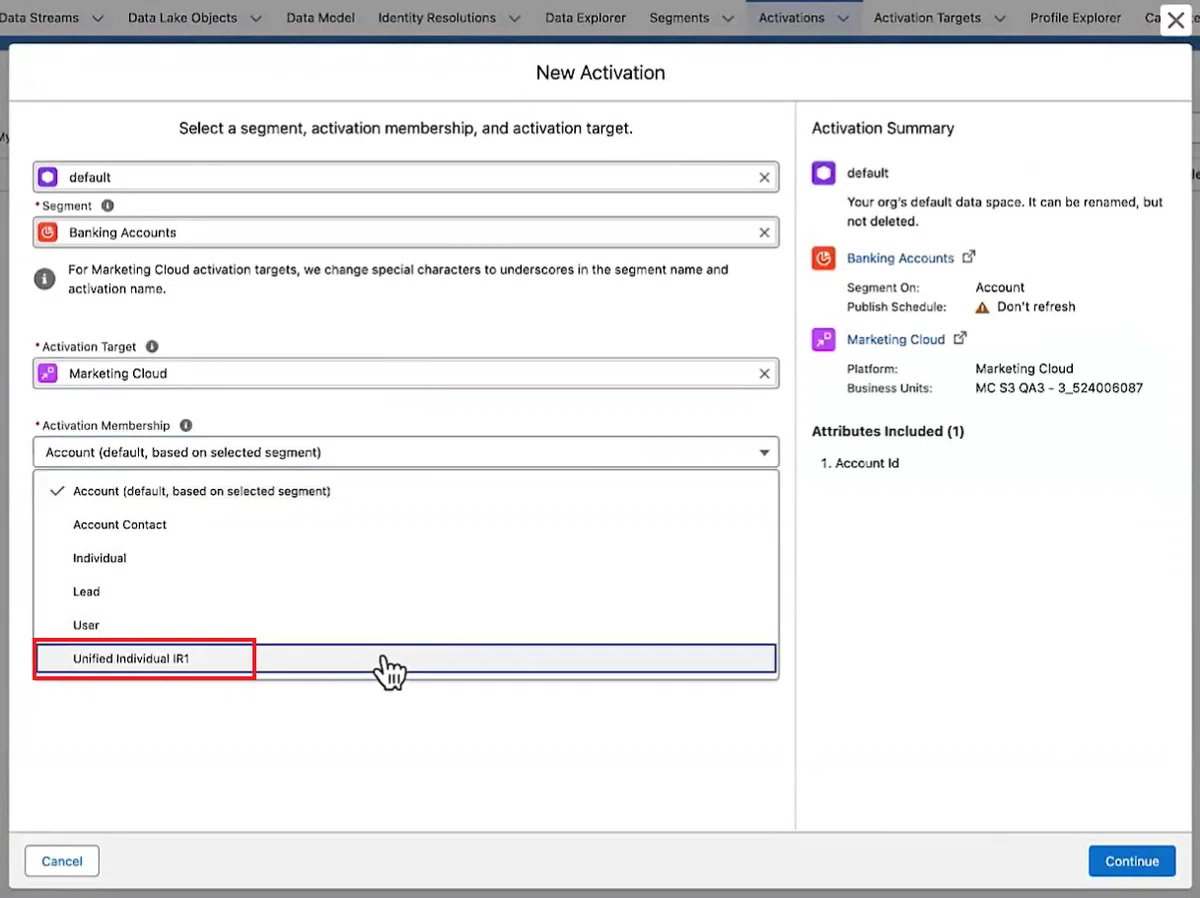Open Banking Accounts external link icon
Viewport: 1200px width, 898px height.
coord(968,257)
